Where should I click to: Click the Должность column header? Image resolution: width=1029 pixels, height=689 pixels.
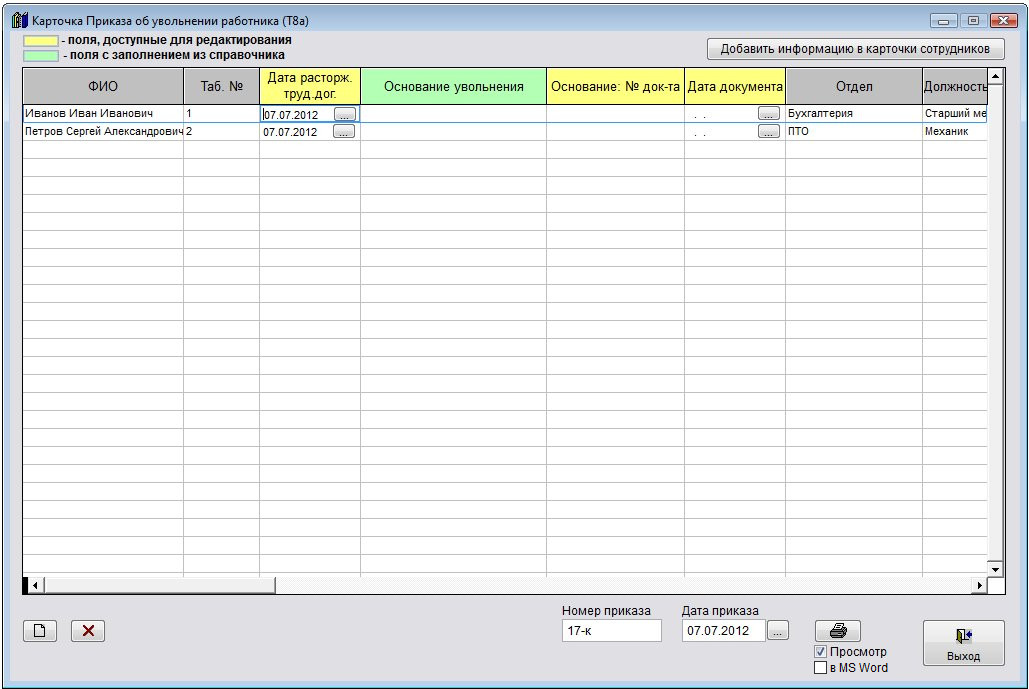coord(955,86)
